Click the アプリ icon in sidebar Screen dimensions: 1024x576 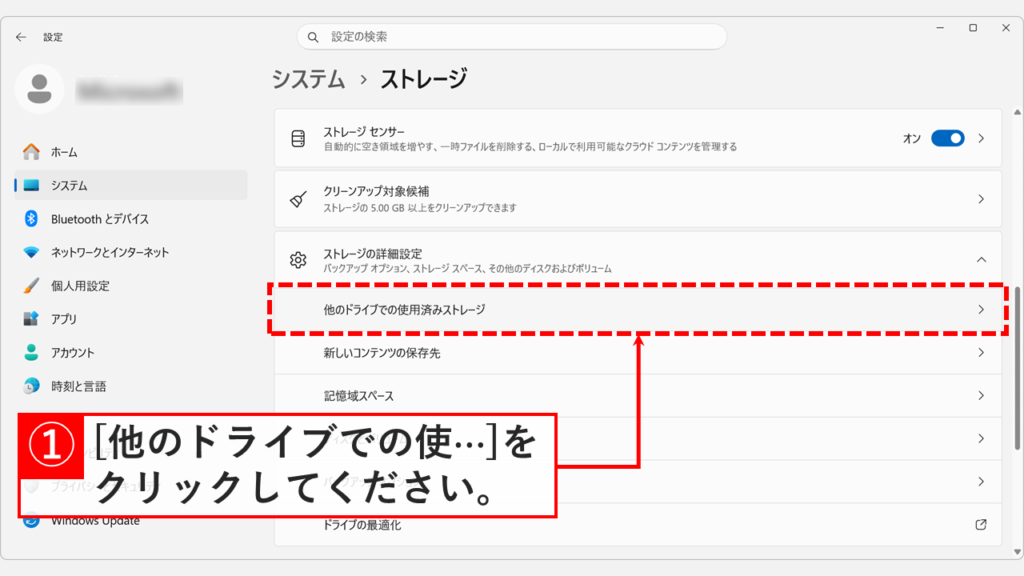[31, 319]
